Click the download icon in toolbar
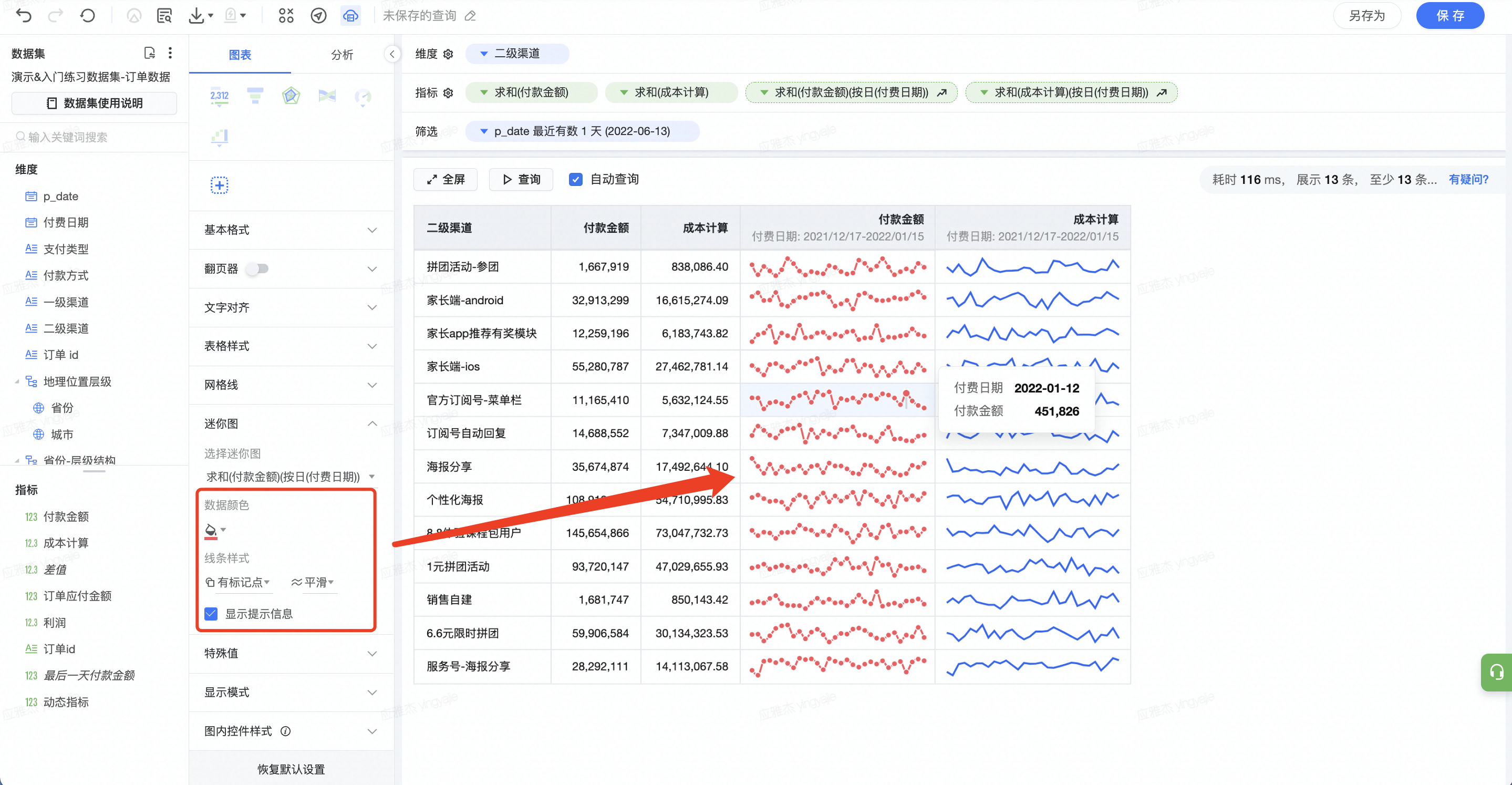 click(196, 16)
